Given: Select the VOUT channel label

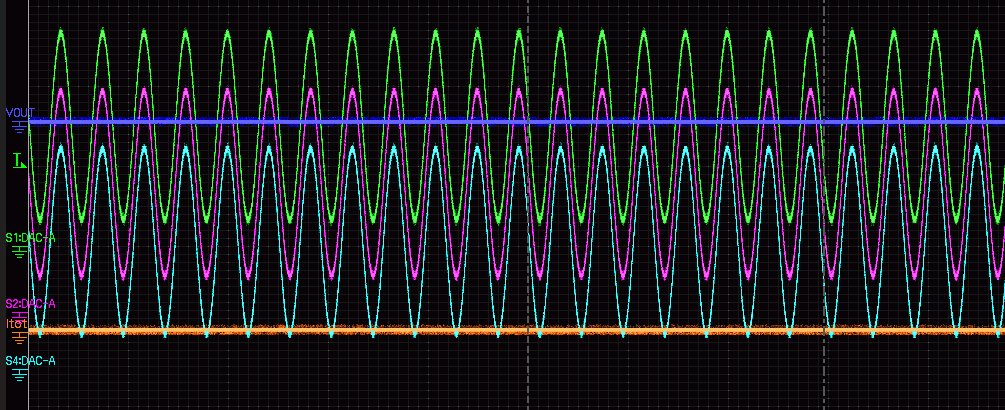Looking at the screenshot, I should click(20, 113).
